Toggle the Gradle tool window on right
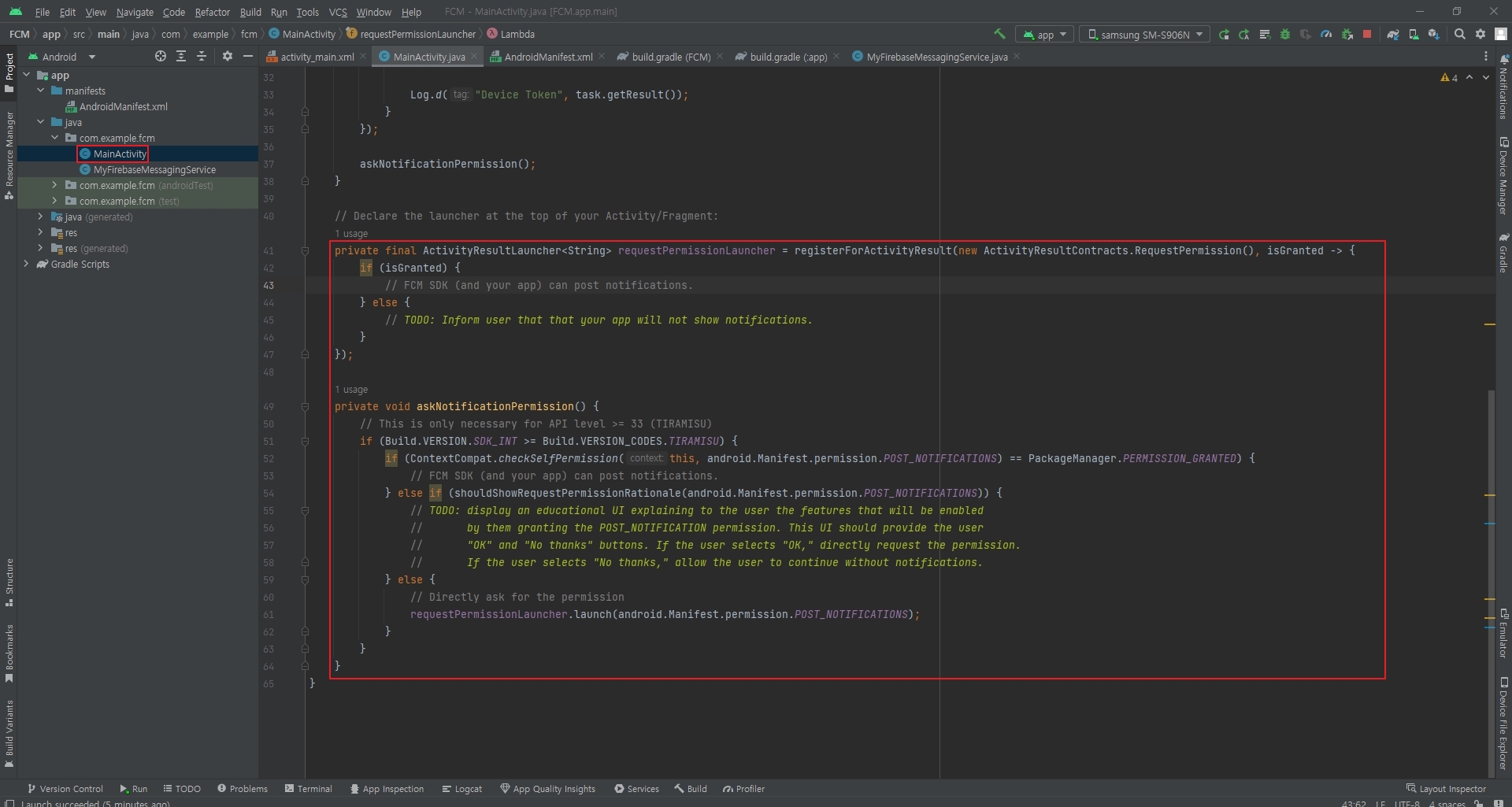Viewport: 1512px width, 807px height. (x=1503, y=253)
